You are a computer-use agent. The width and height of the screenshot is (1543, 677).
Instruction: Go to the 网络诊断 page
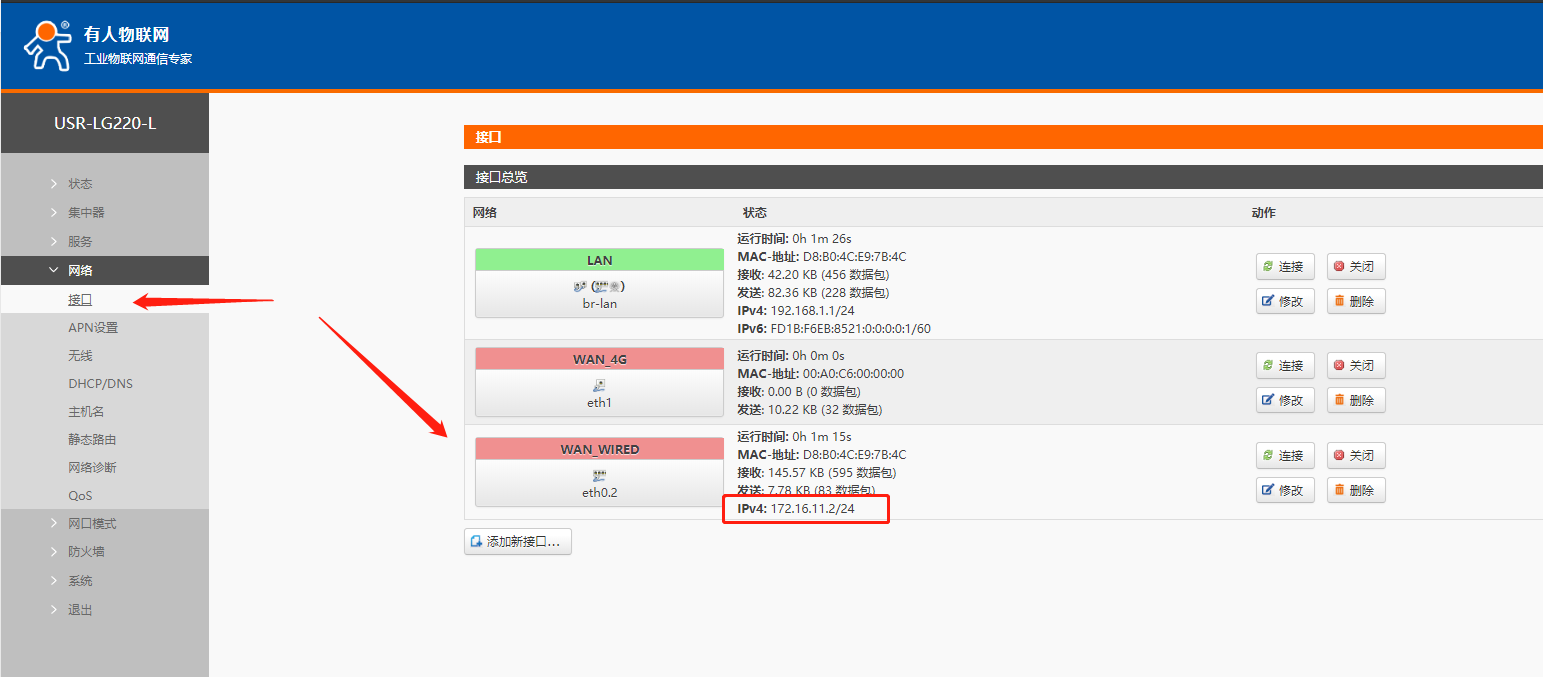(x=92, y=468)
